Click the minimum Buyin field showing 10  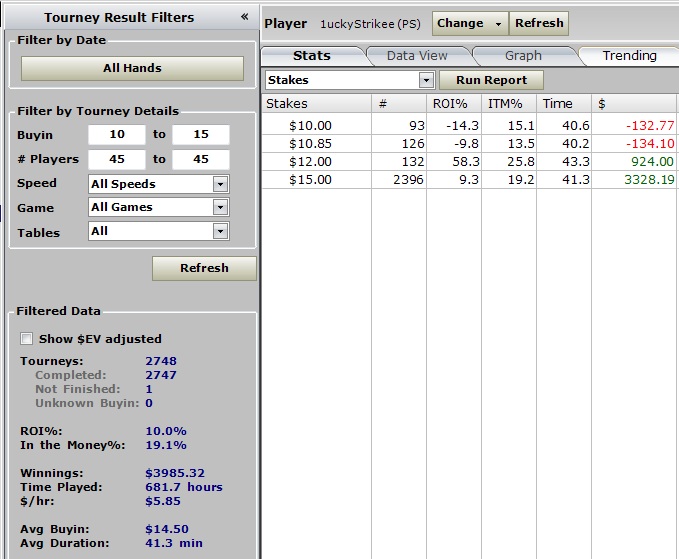(117, 135)
